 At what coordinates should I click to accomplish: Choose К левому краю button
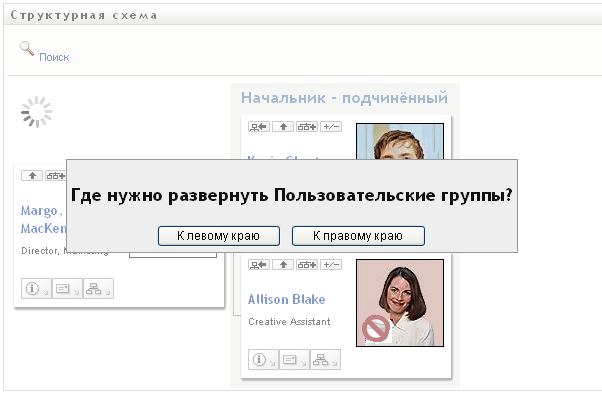pos(219,236)
